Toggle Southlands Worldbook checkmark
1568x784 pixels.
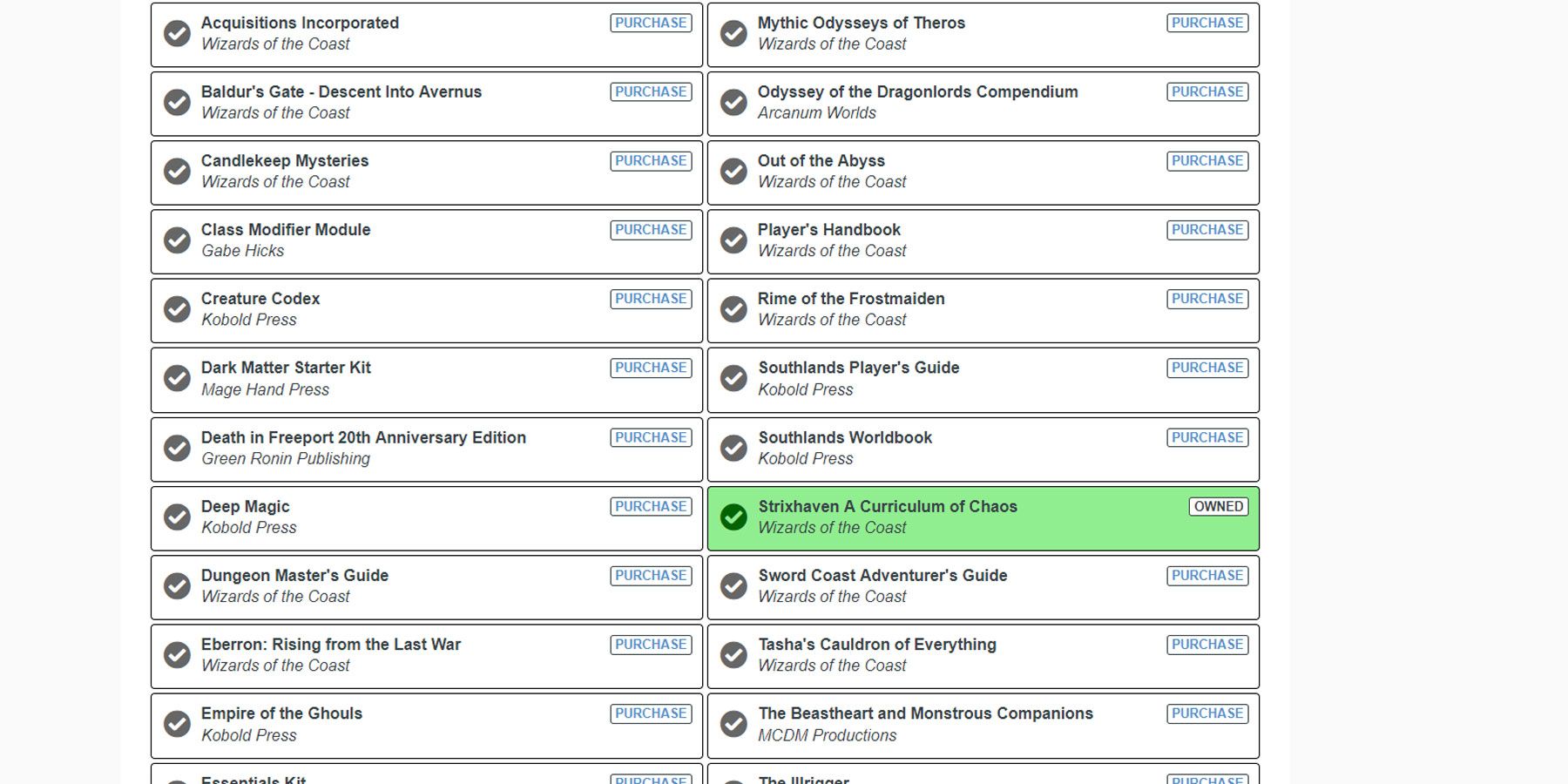pos(734,448)
